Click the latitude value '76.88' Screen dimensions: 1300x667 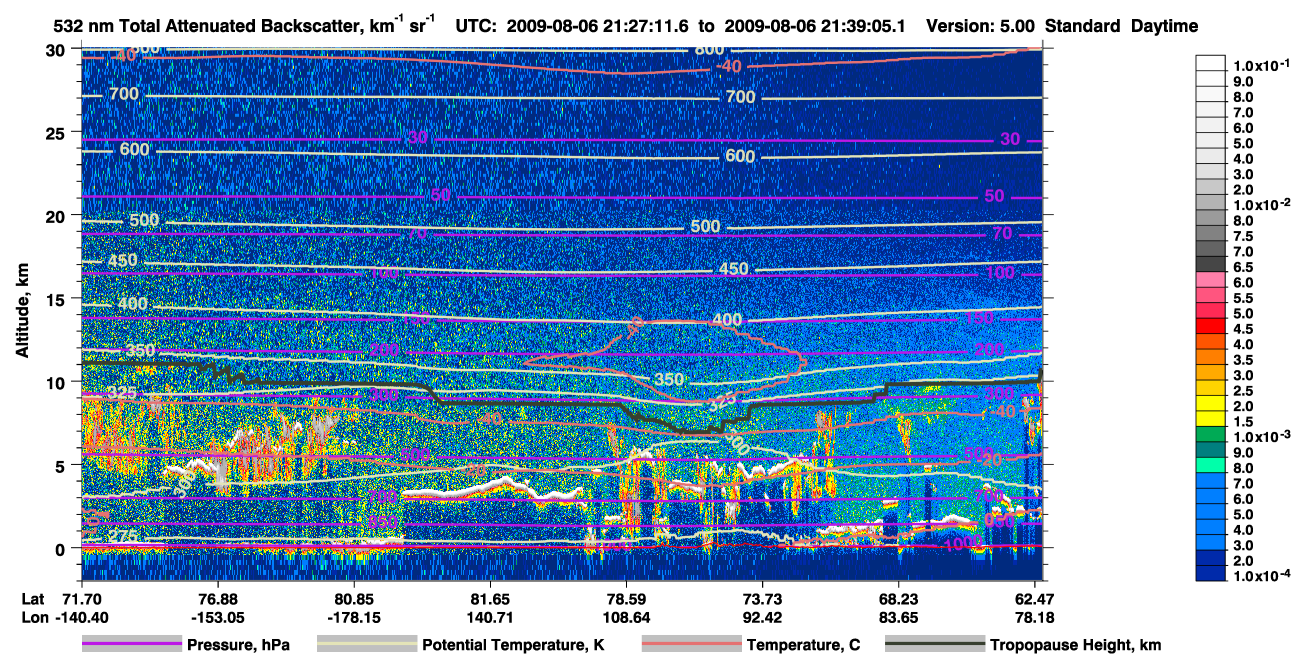click(218, 598)
